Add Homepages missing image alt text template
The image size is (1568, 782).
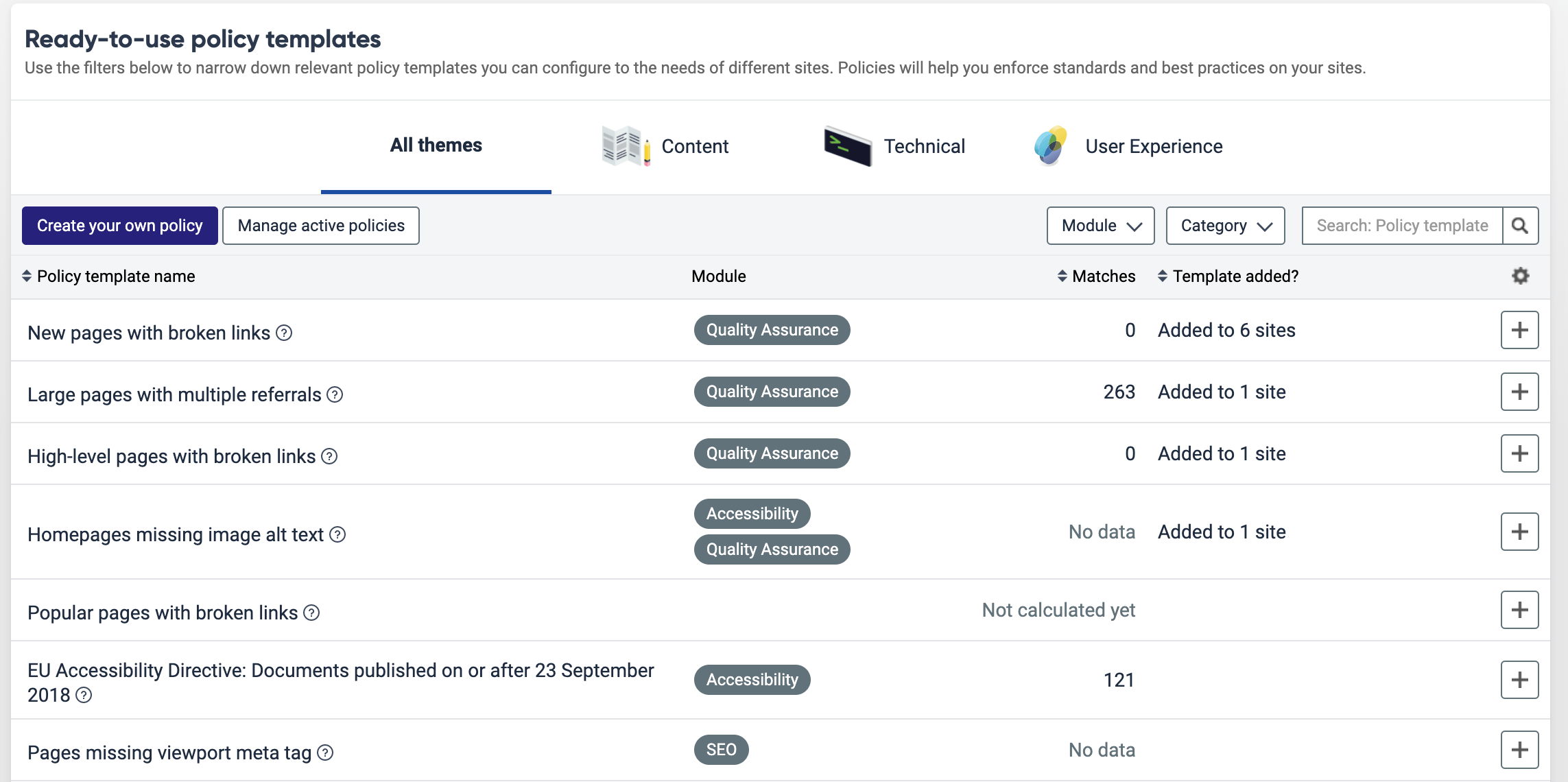[1519, 532]
